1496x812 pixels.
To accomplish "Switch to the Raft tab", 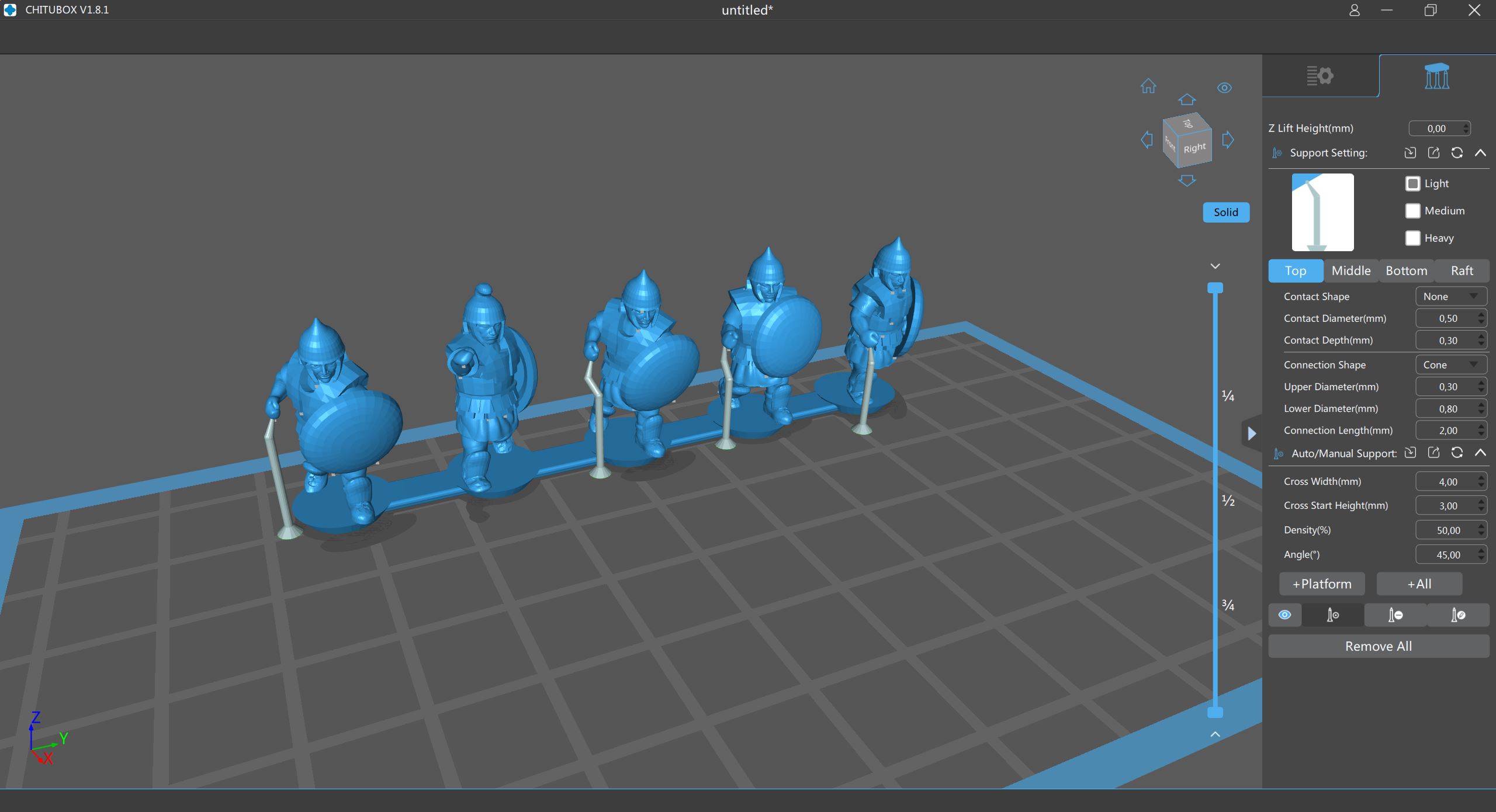I will pyautogui.click(x=1462, y=271).
